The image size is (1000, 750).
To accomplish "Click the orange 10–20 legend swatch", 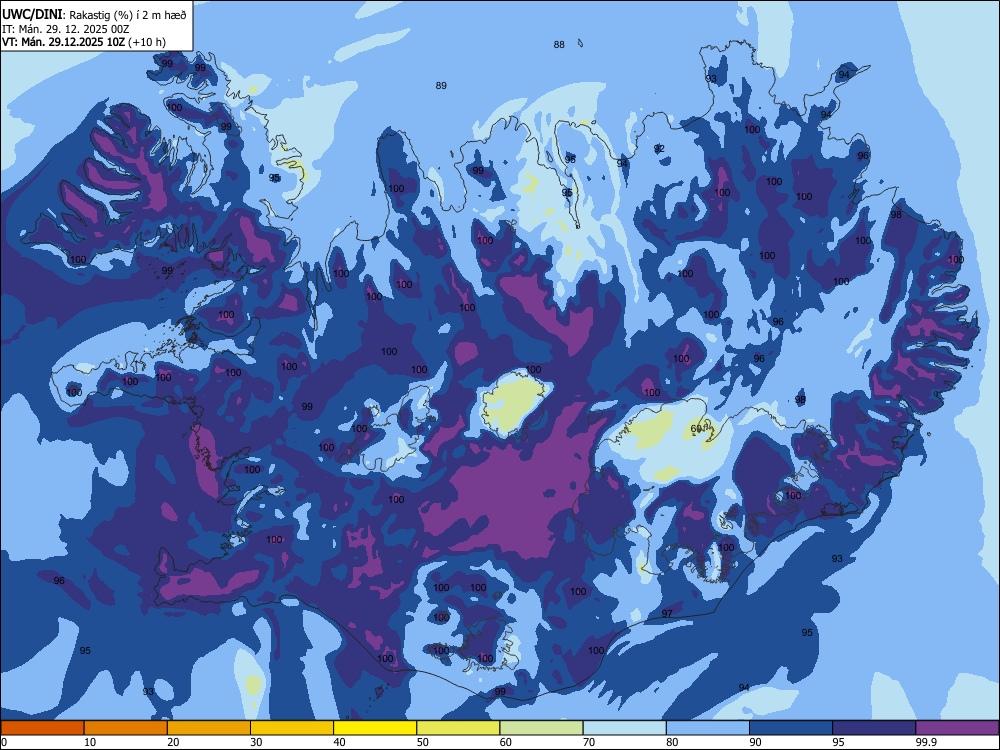I will (126, 728).
